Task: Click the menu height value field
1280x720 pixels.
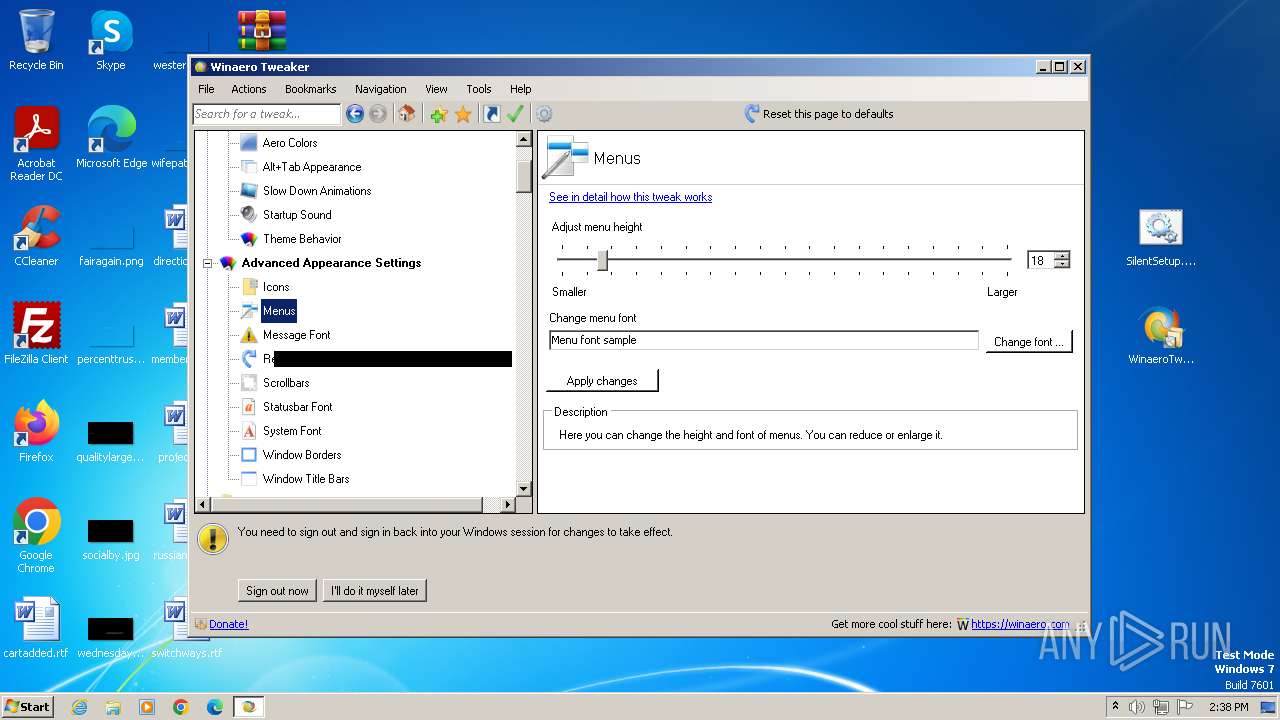Action: [1040, 260]
